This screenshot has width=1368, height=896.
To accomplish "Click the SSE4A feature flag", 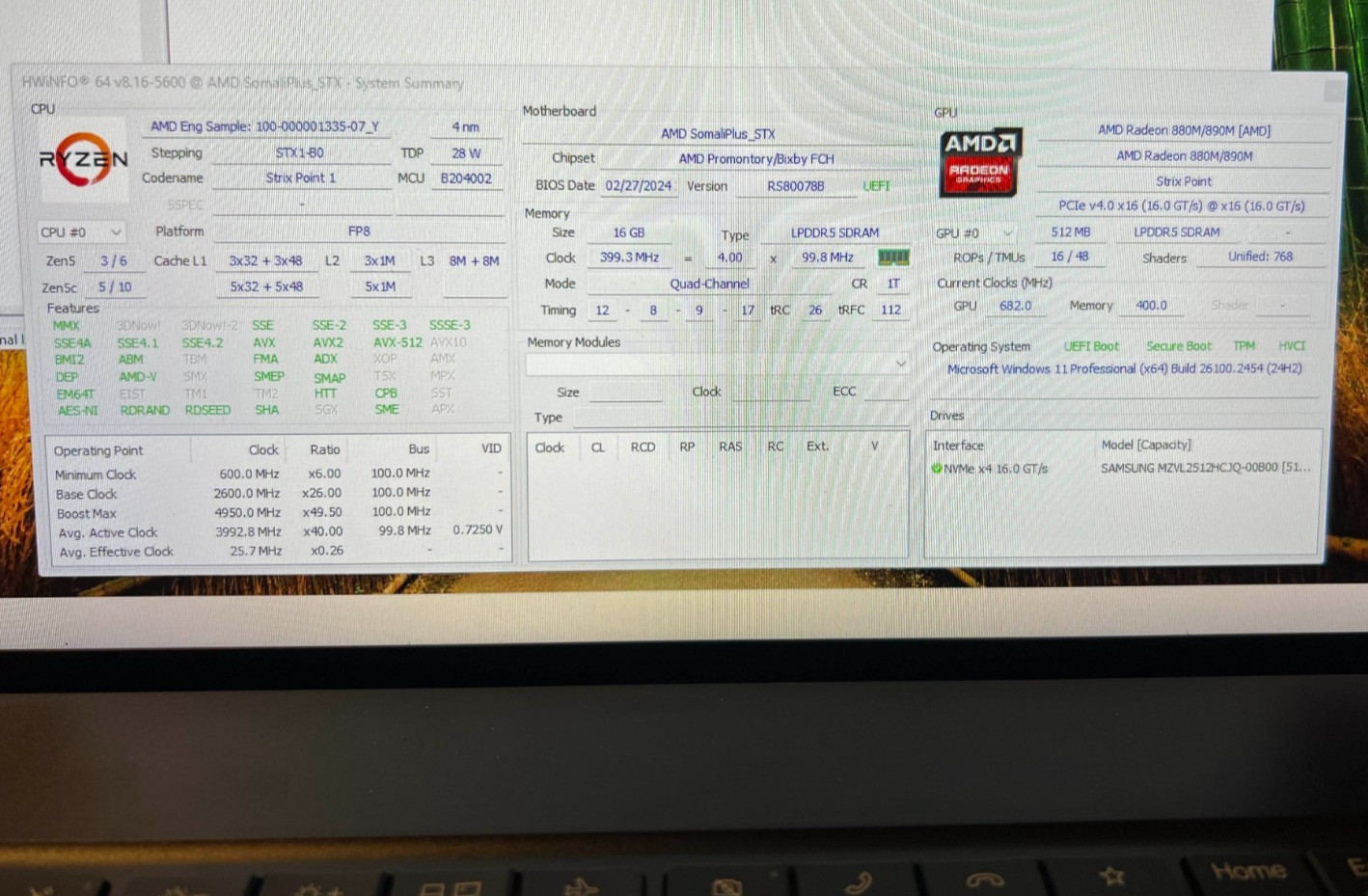I will (72, 343).
